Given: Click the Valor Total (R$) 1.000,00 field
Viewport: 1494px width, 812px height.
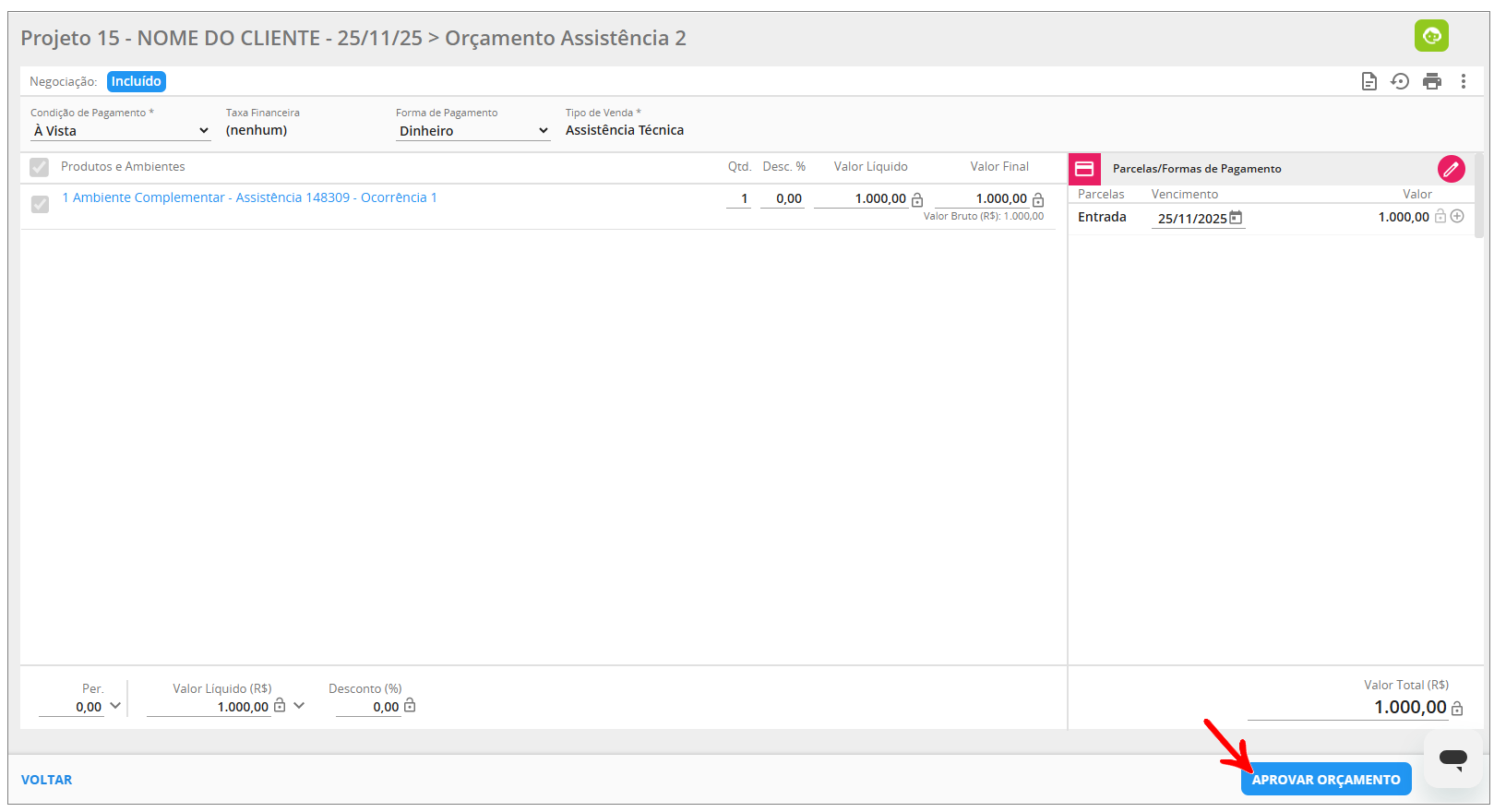Looking at the screenshot, I should click(1348, 708).
